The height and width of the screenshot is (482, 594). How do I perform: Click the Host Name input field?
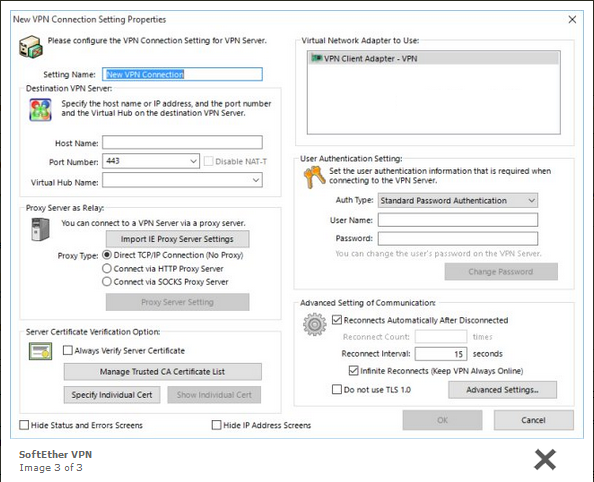pos(182,142)
